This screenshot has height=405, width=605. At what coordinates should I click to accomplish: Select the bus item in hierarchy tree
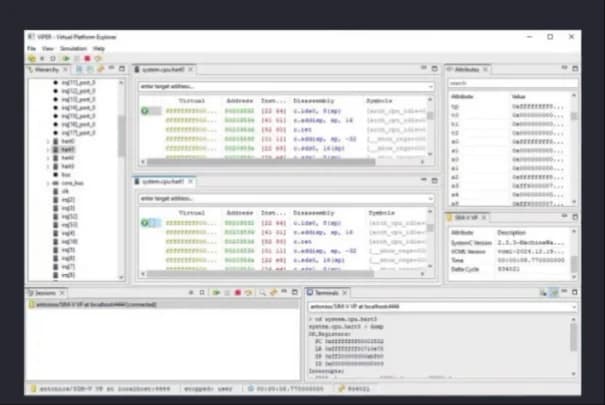66,175
